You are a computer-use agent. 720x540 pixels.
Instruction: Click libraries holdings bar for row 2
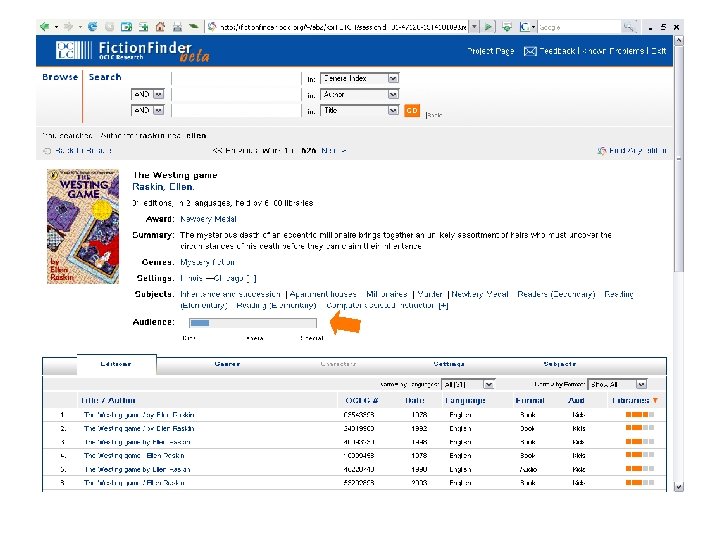(640, 428)
